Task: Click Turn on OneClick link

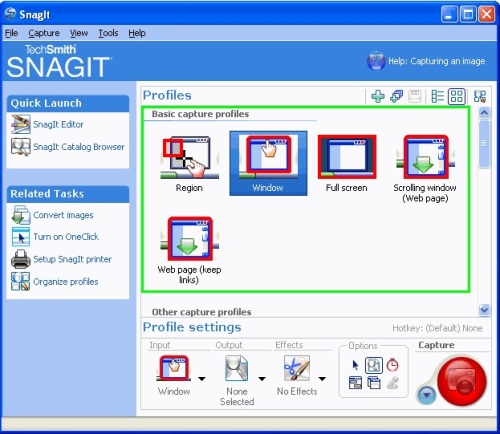Action: (66, 237)
